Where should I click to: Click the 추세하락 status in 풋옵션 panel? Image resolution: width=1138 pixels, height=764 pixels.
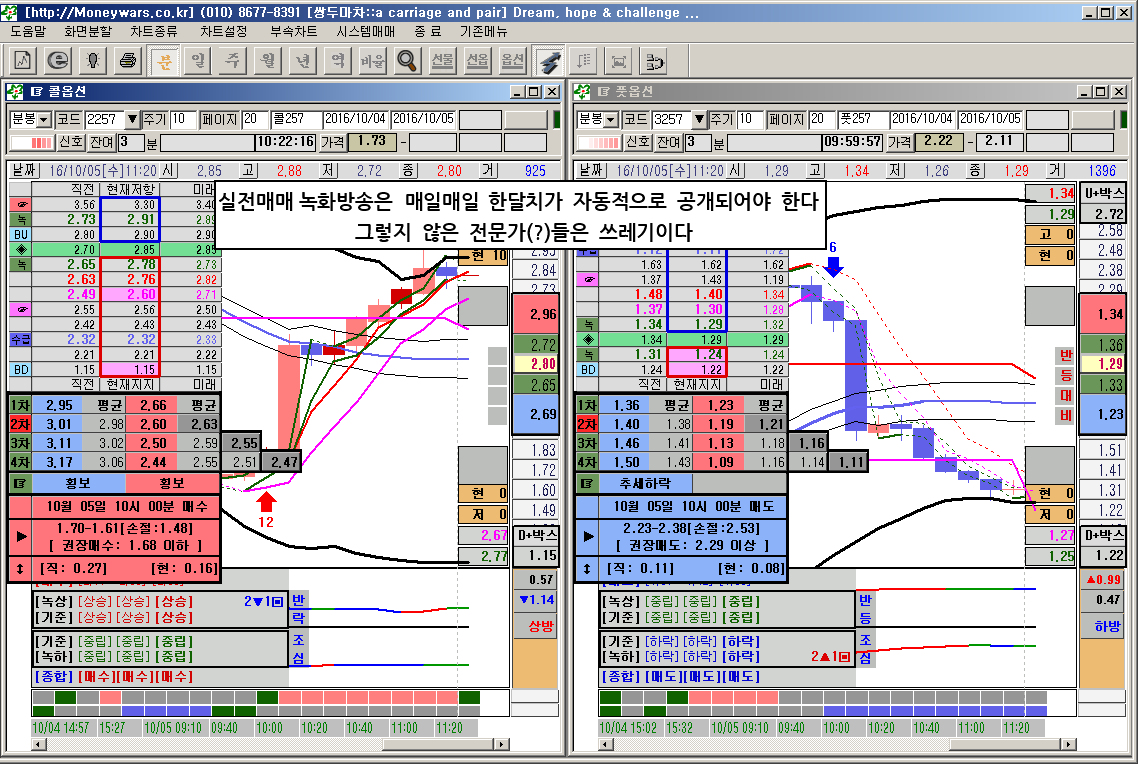point(645,483)
